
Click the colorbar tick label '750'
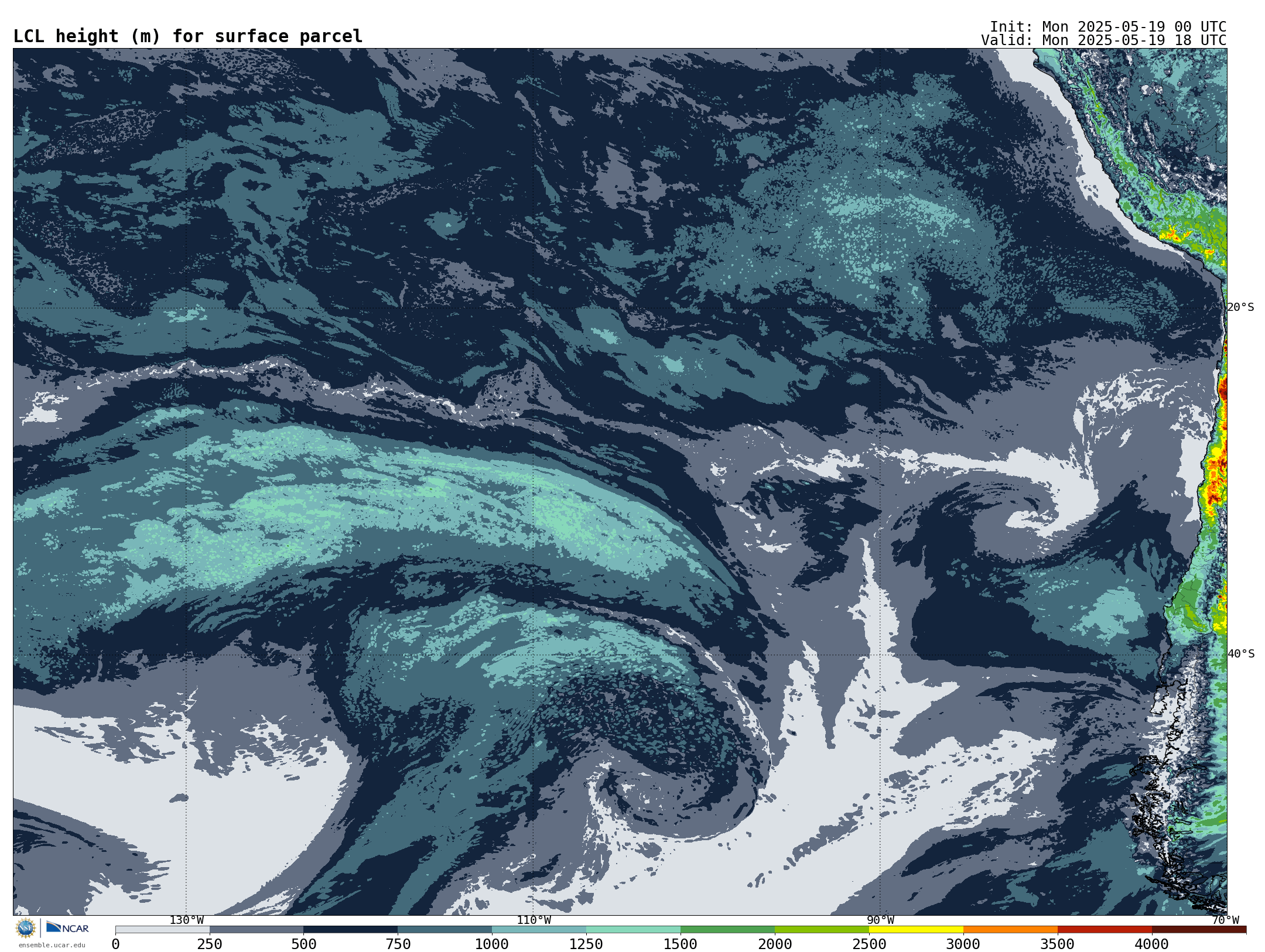coord(398,944)
